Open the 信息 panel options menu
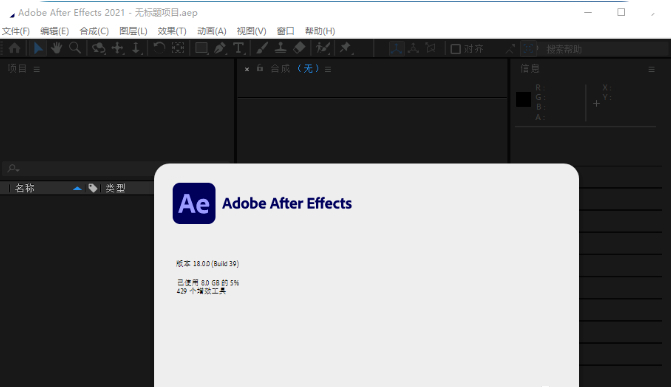Viewport: 671px width, 387px height. point(651,69)
